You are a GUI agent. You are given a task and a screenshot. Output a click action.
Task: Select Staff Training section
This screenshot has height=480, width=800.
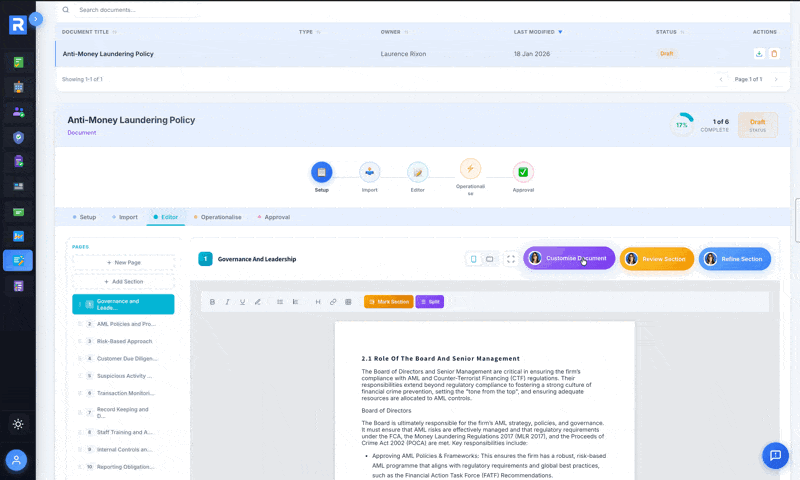click(x=123, y=432)
